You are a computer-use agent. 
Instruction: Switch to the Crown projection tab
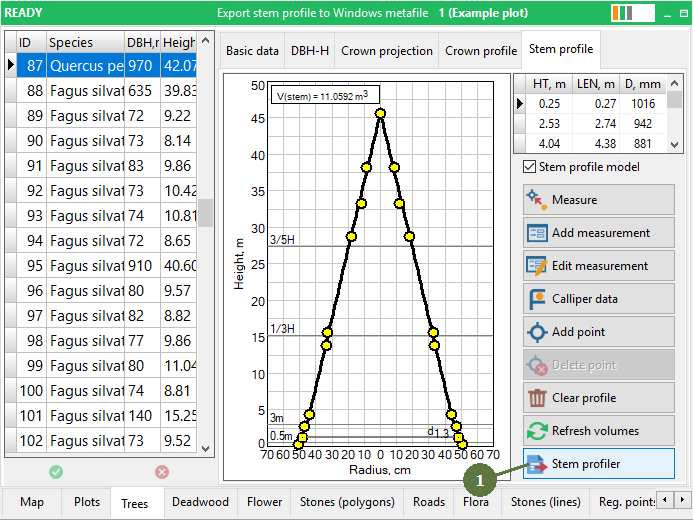[387, 51]
